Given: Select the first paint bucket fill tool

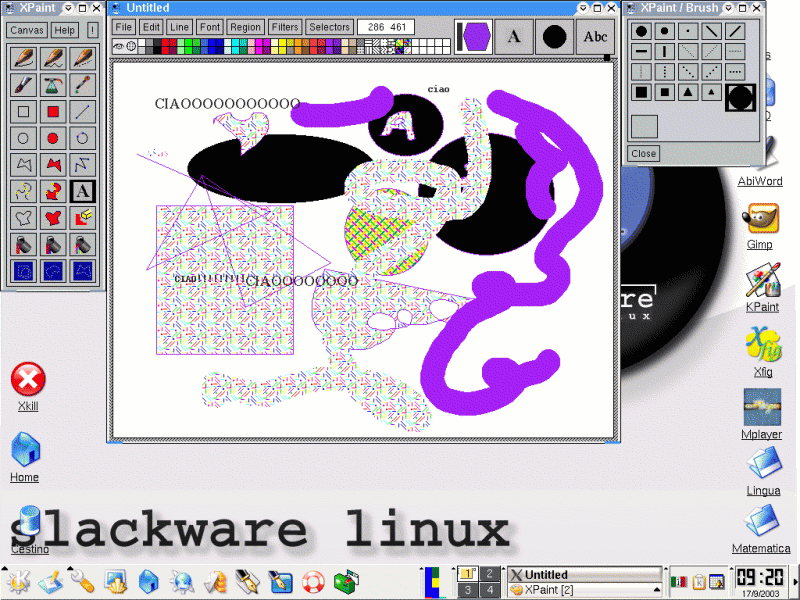Looking at the screenshot, I should click(x=23, y=244).
